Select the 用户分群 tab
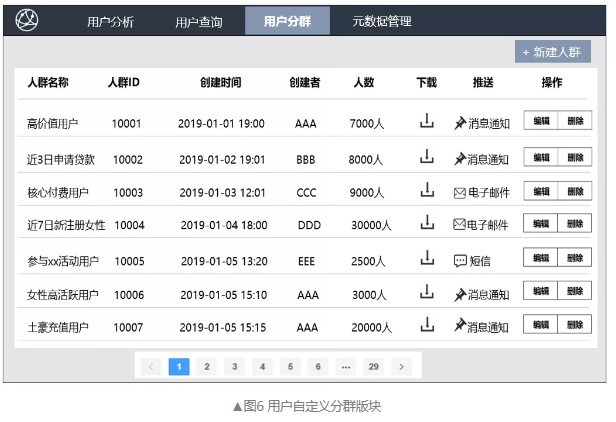 [x=287, y=21]
